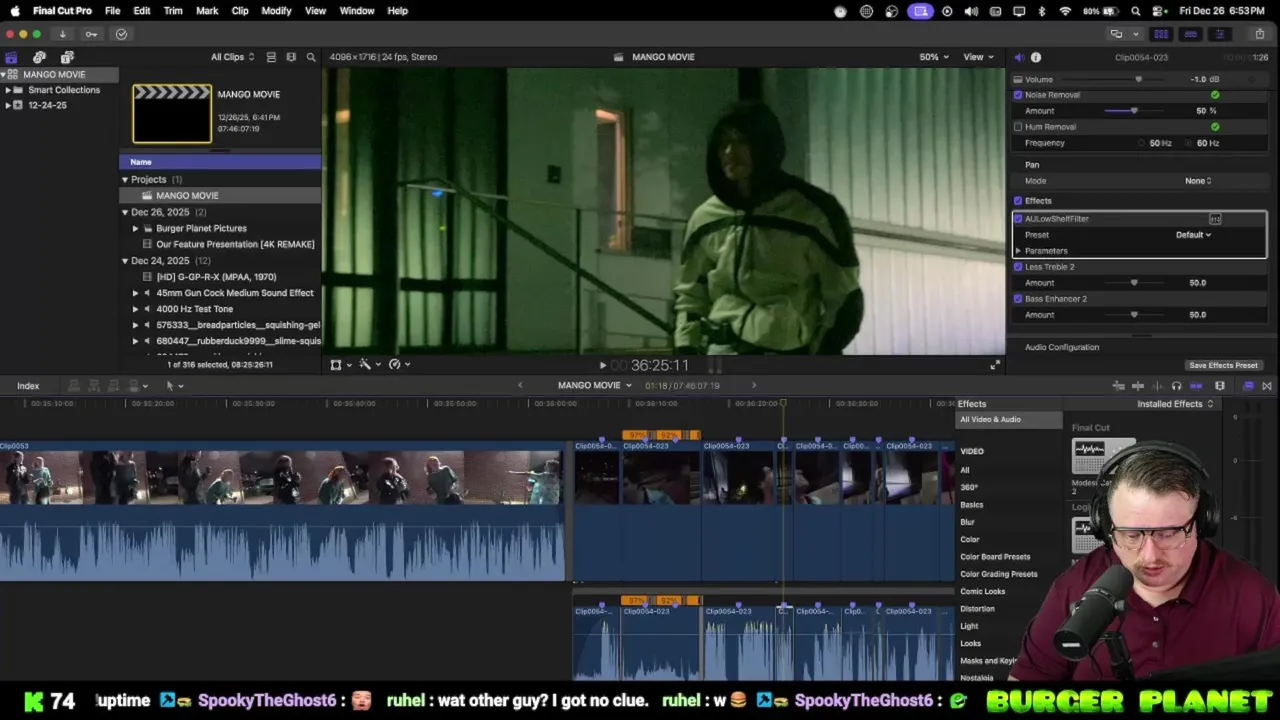Click the Import Media arrow icon

tap(62, 34)
